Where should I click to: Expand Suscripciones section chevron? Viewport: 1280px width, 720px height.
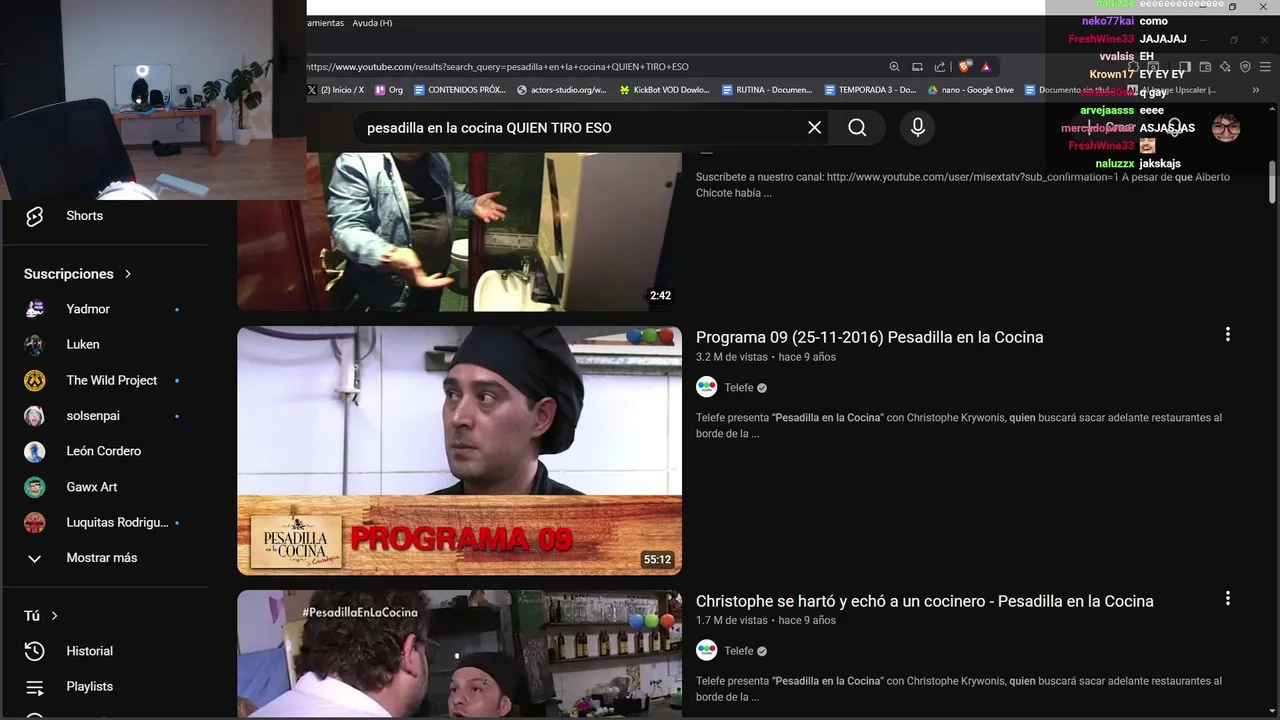click(128, 274)
